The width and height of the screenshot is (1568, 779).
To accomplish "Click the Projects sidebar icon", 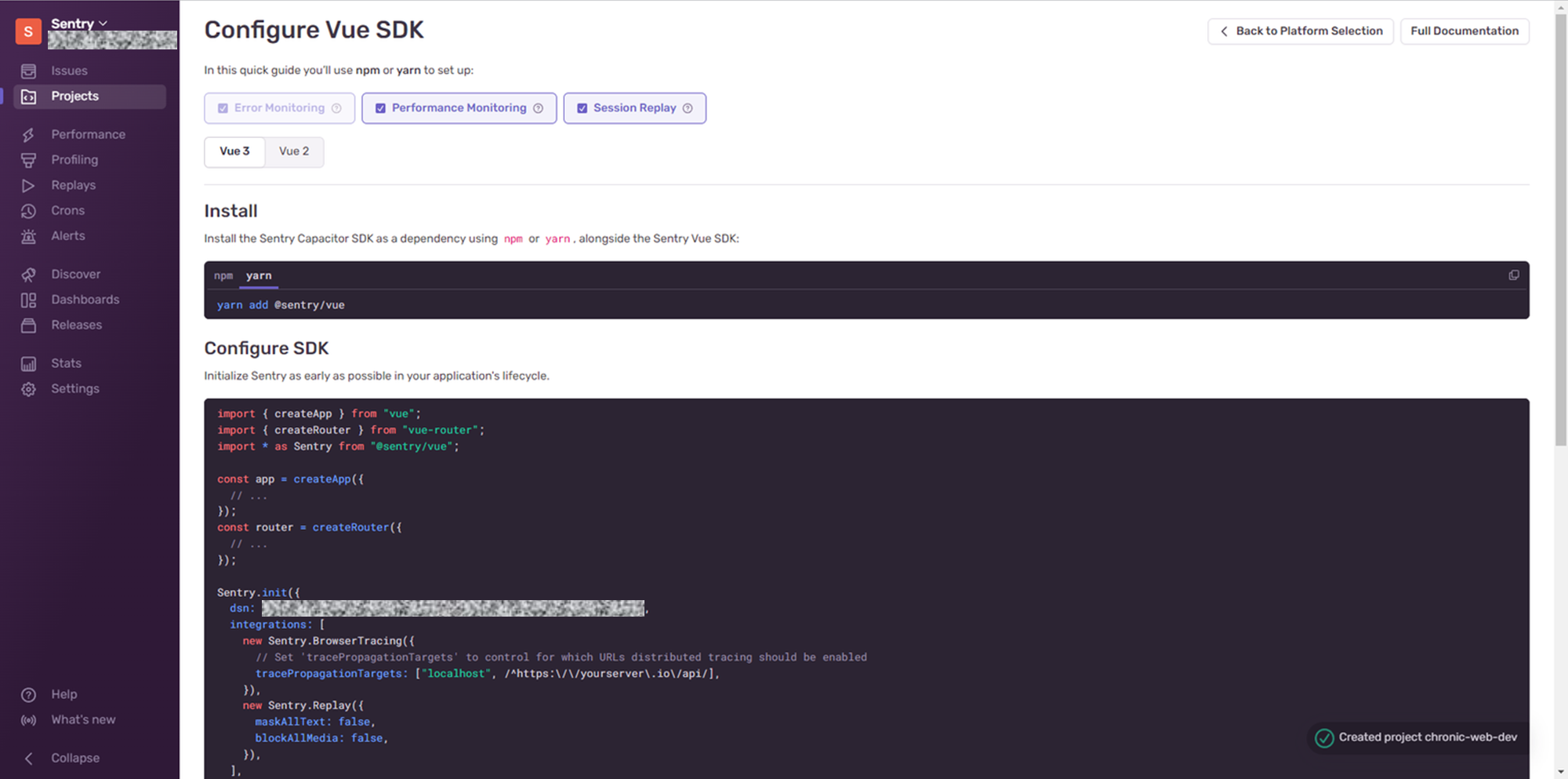I will pyautogui.click(x=29, y=96).
